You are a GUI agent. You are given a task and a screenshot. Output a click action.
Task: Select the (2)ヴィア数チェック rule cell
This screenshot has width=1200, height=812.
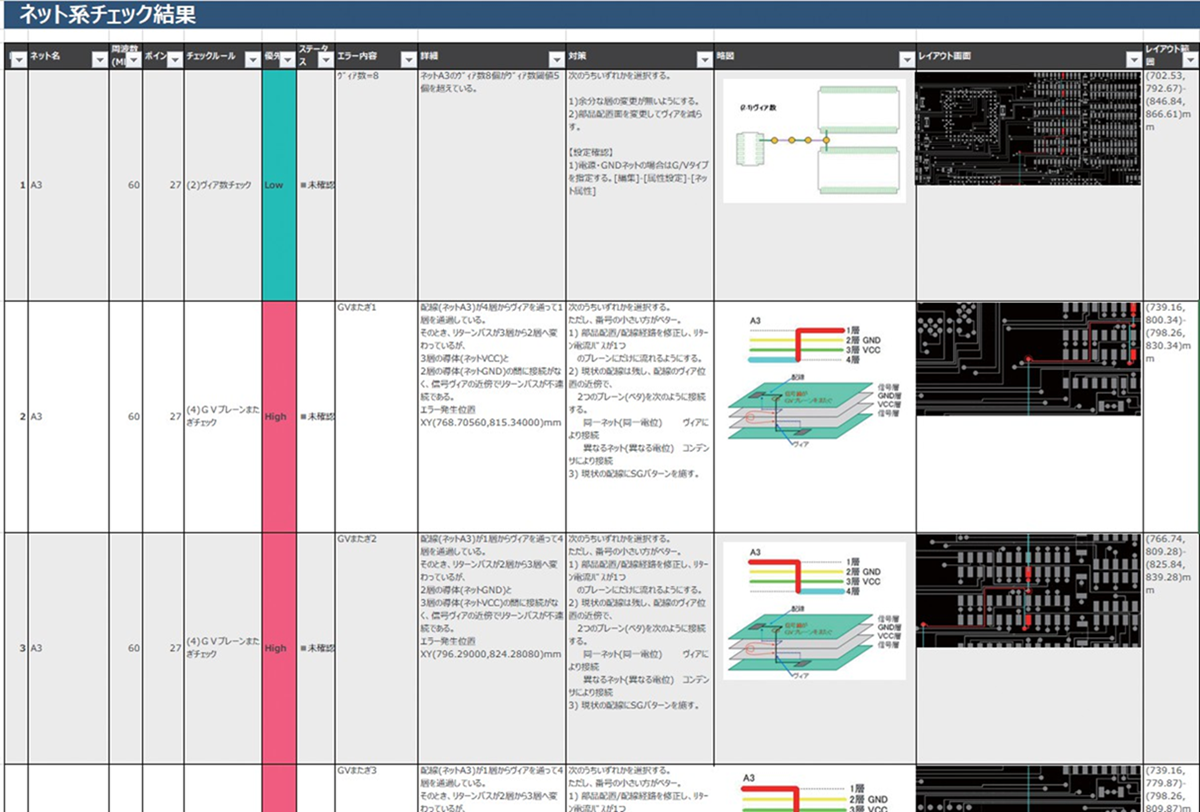click(222, 185)
